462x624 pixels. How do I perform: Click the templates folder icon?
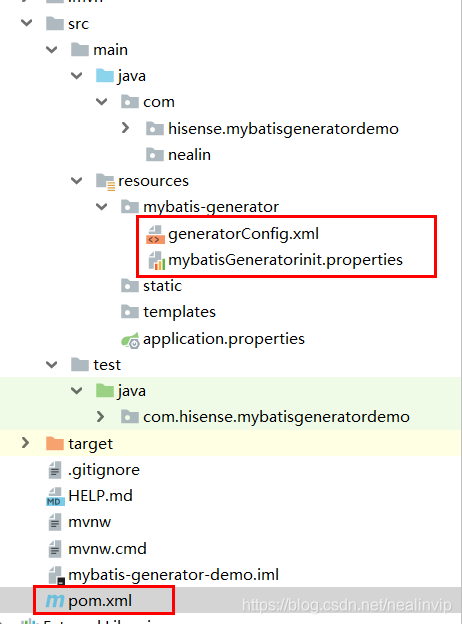[x=130, y=312]
